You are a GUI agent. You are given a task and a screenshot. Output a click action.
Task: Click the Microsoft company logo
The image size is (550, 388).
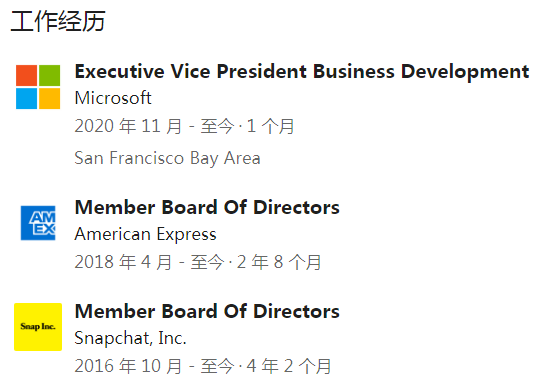pos(38,87)
